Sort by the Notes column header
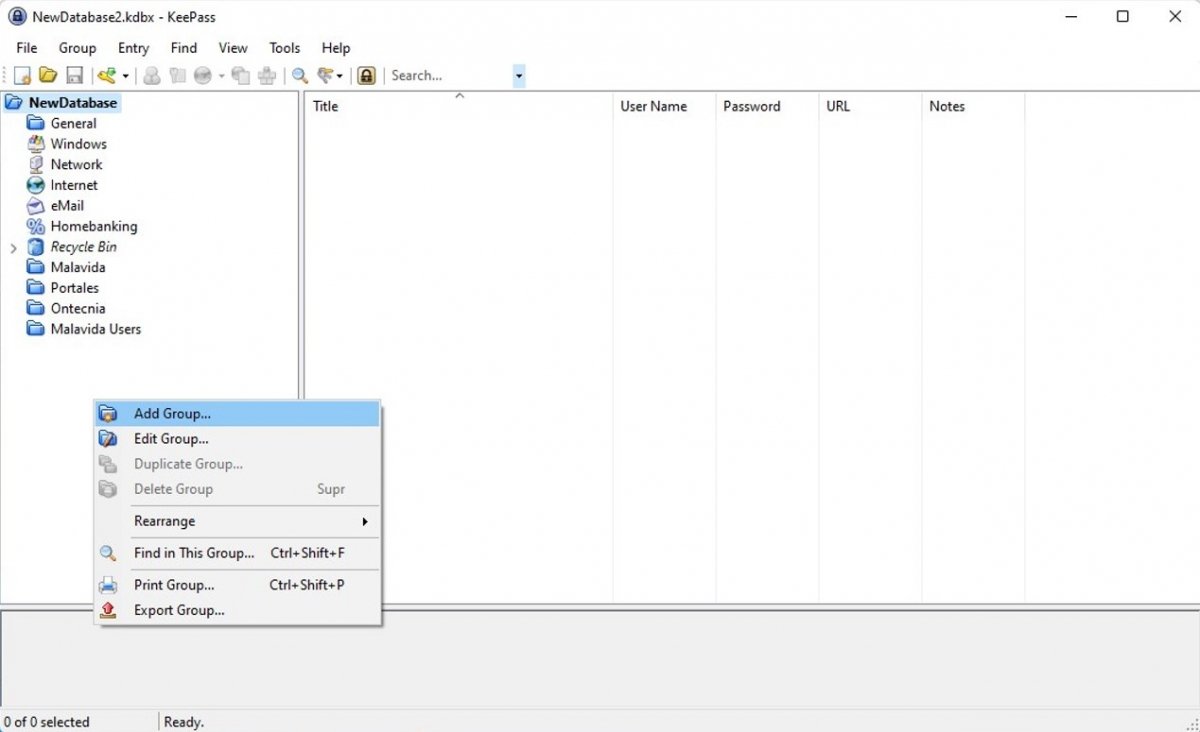The height and width of the screenshot is (732, 1200). (x=973, y=106)
